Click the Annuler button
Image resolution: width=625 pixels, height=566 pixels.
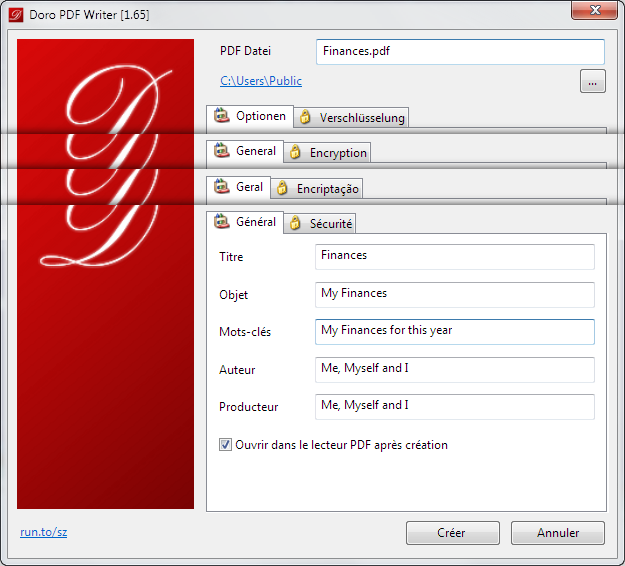pyautogui.click(x=558, y=533)
